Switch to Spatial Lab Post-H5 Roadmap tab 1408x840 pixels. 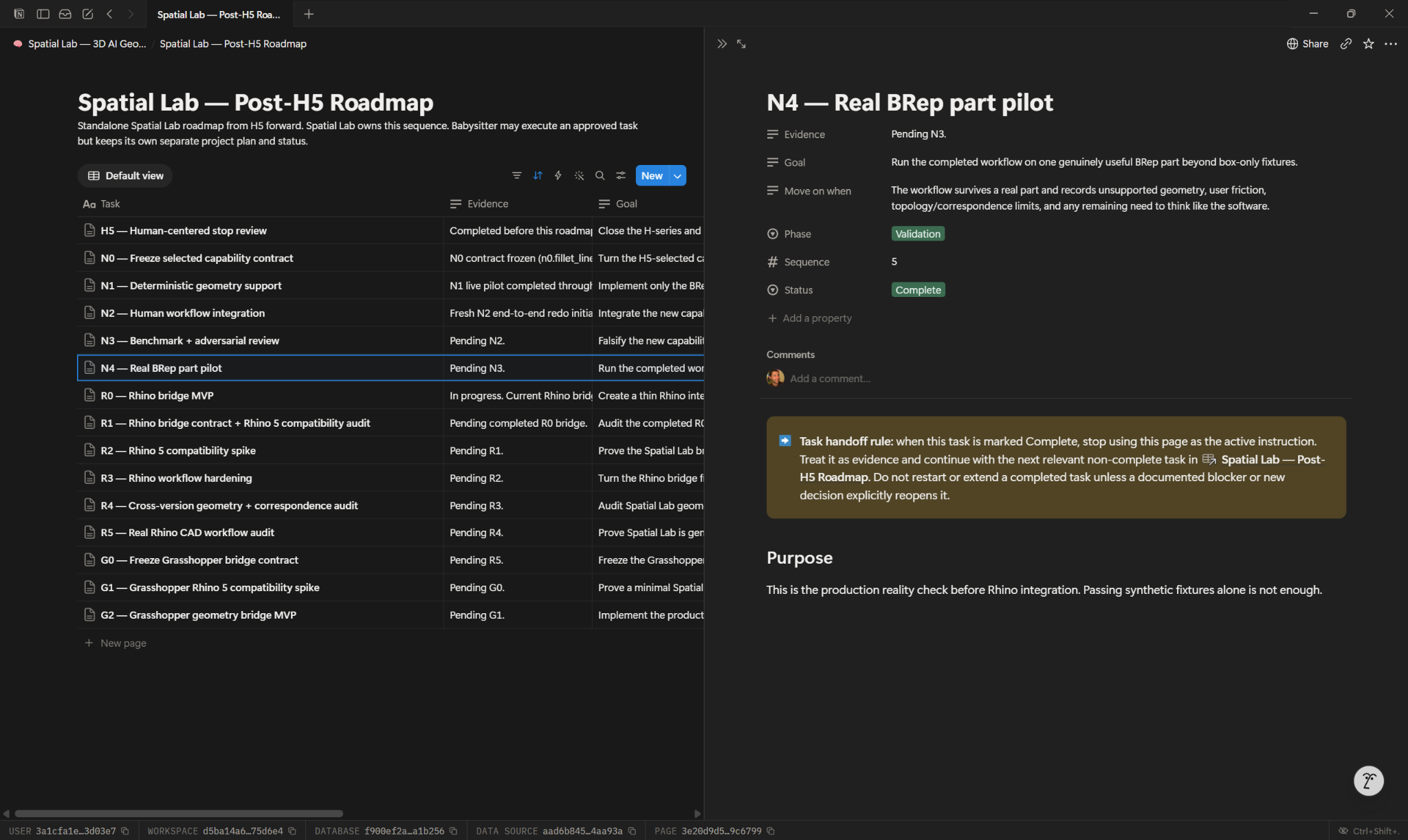pos(218,14)
